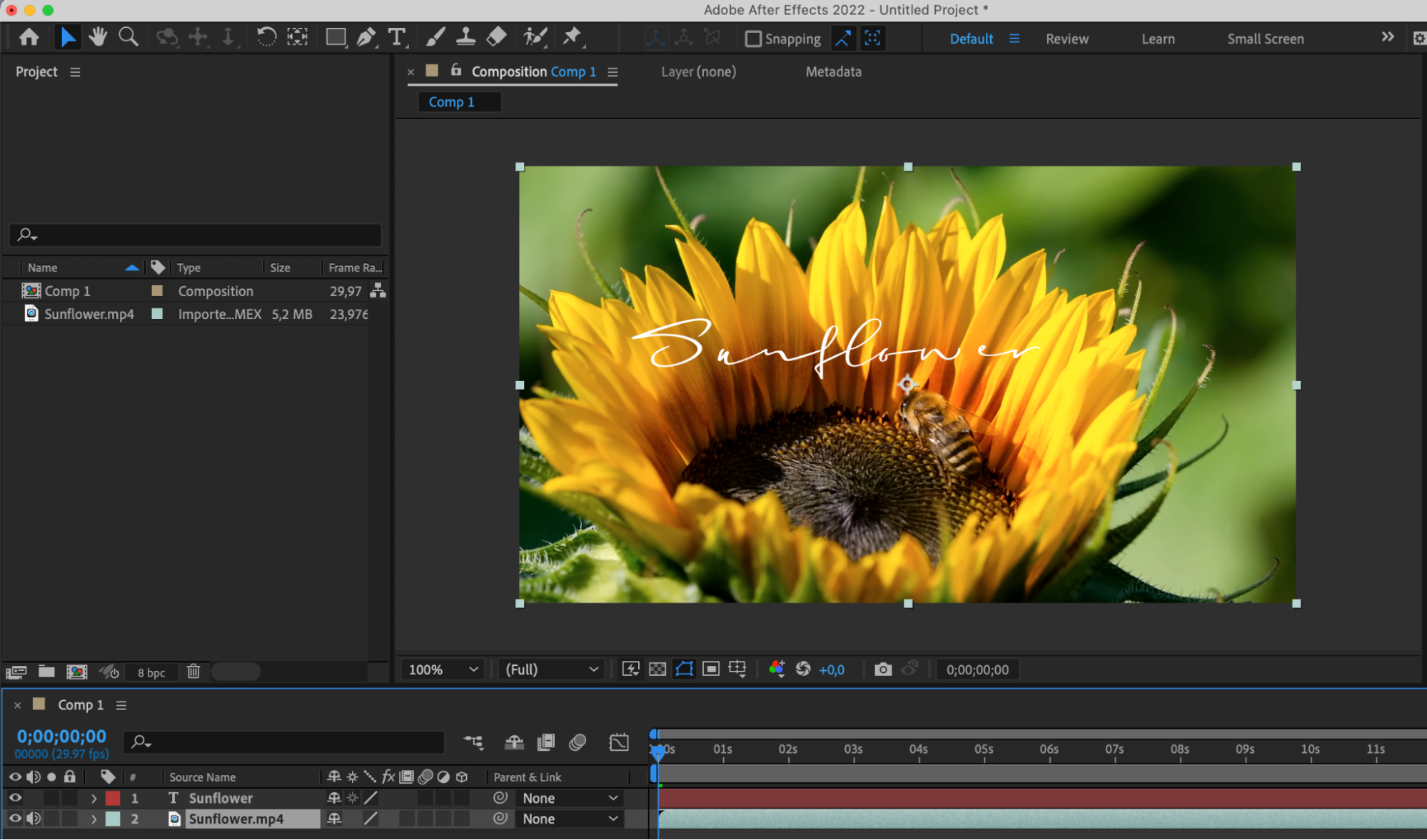Select the Zoom tool
1427x840 pixels.
coord(128,37)
